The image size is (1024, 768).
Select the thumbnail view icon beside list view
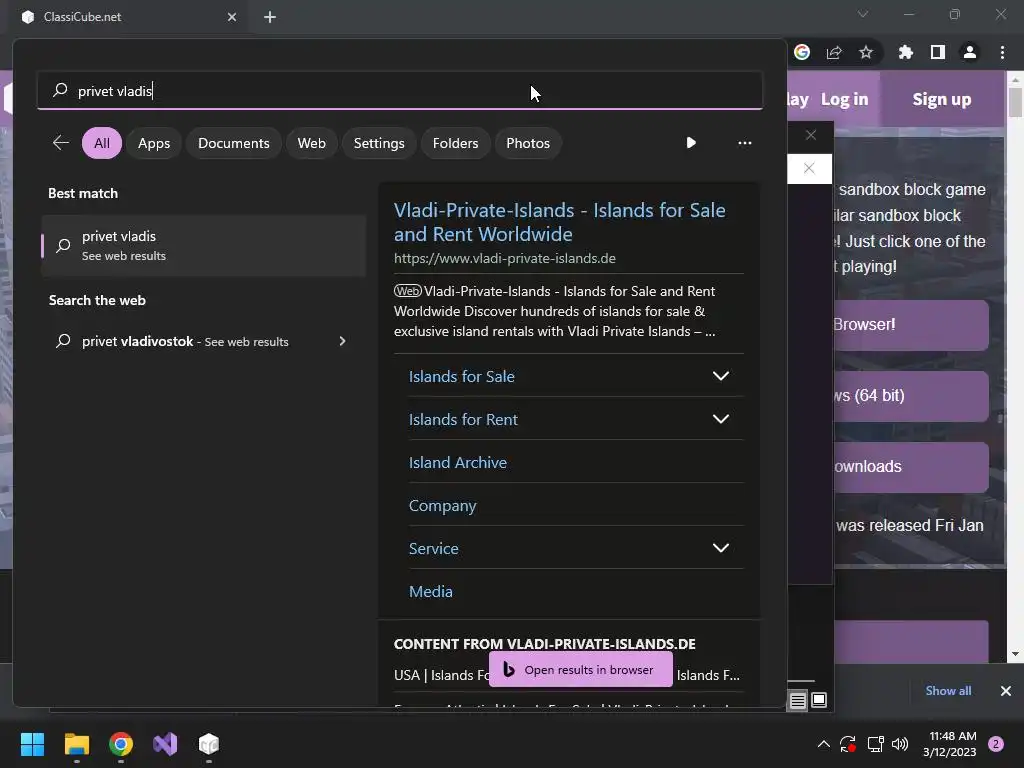coord(819,701)
